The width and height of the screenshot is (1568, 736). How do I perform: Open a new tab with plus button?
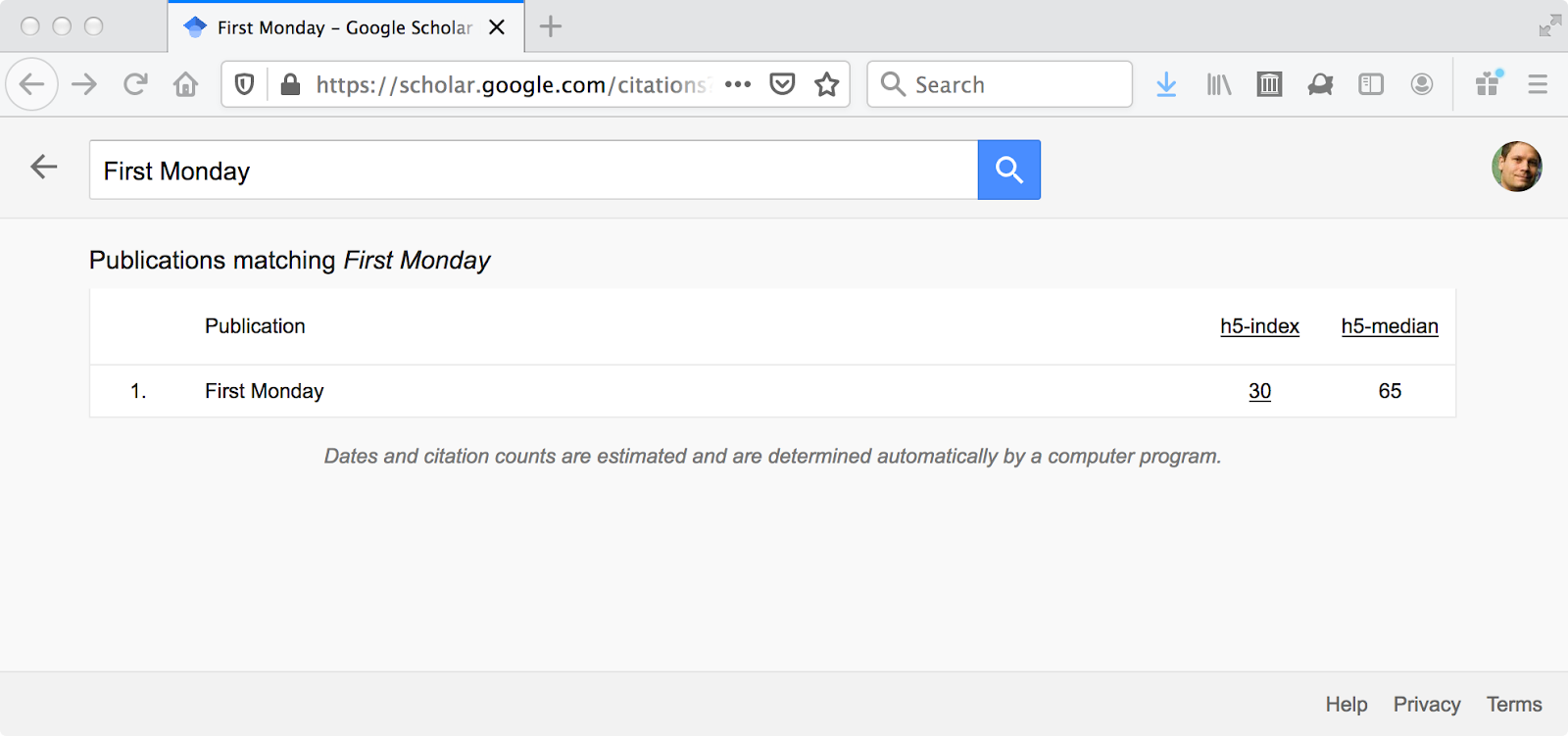[x=551, y=26]
